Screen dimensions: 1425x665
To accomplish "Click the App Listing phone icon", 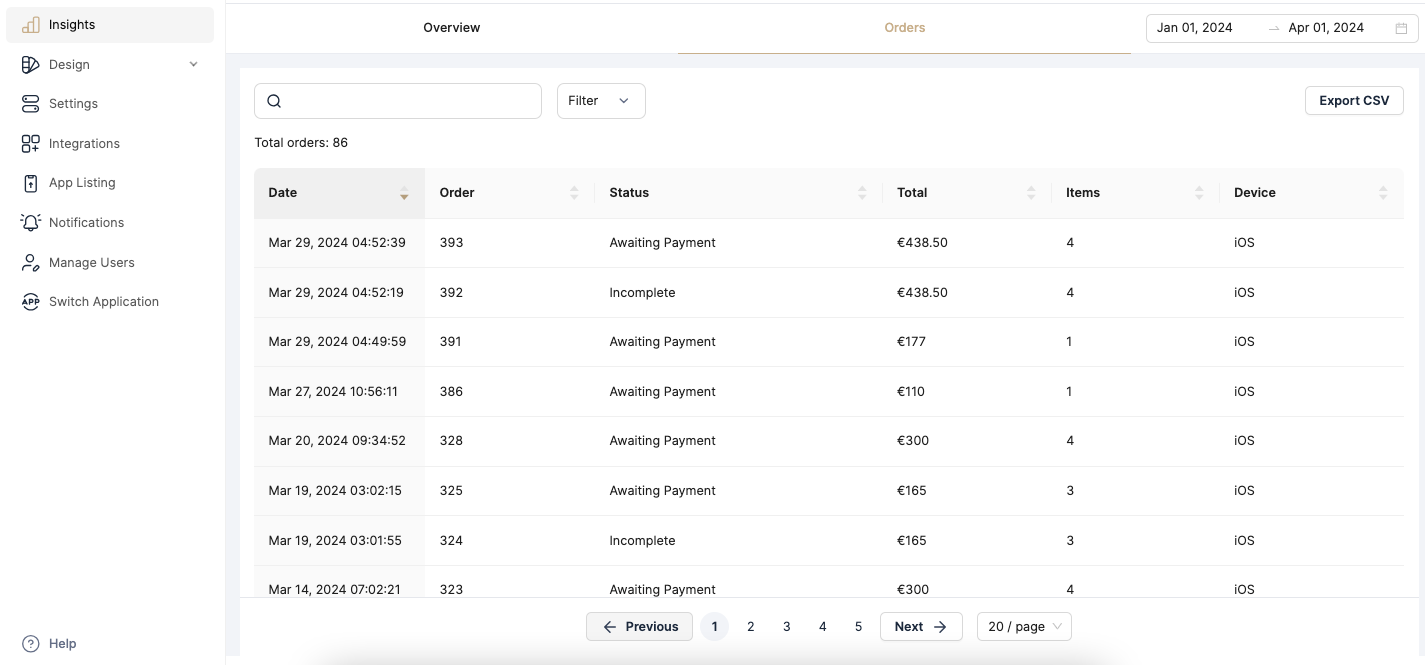I will click(31, 183).
